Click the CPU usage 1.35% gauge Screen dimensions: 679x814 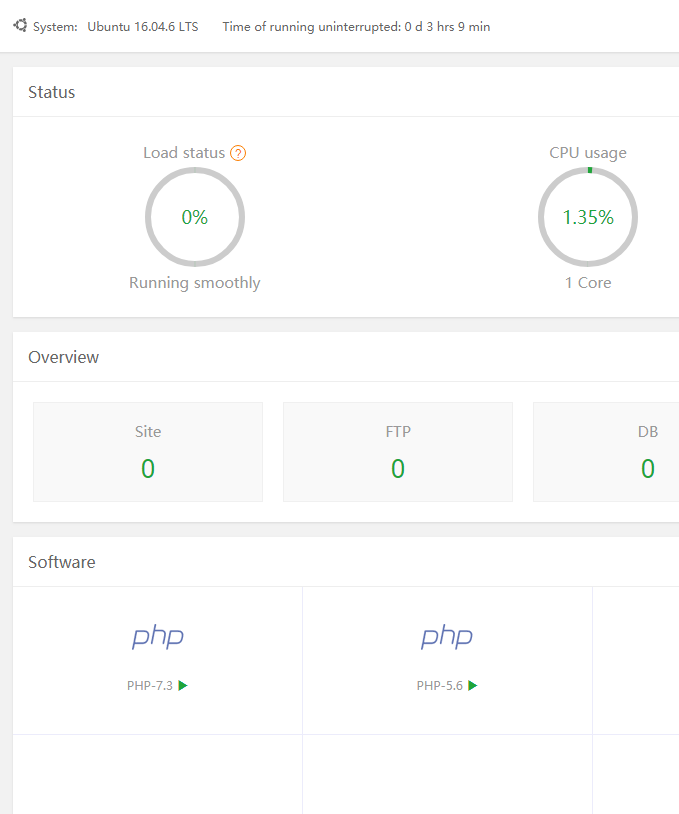click(588, 217)
